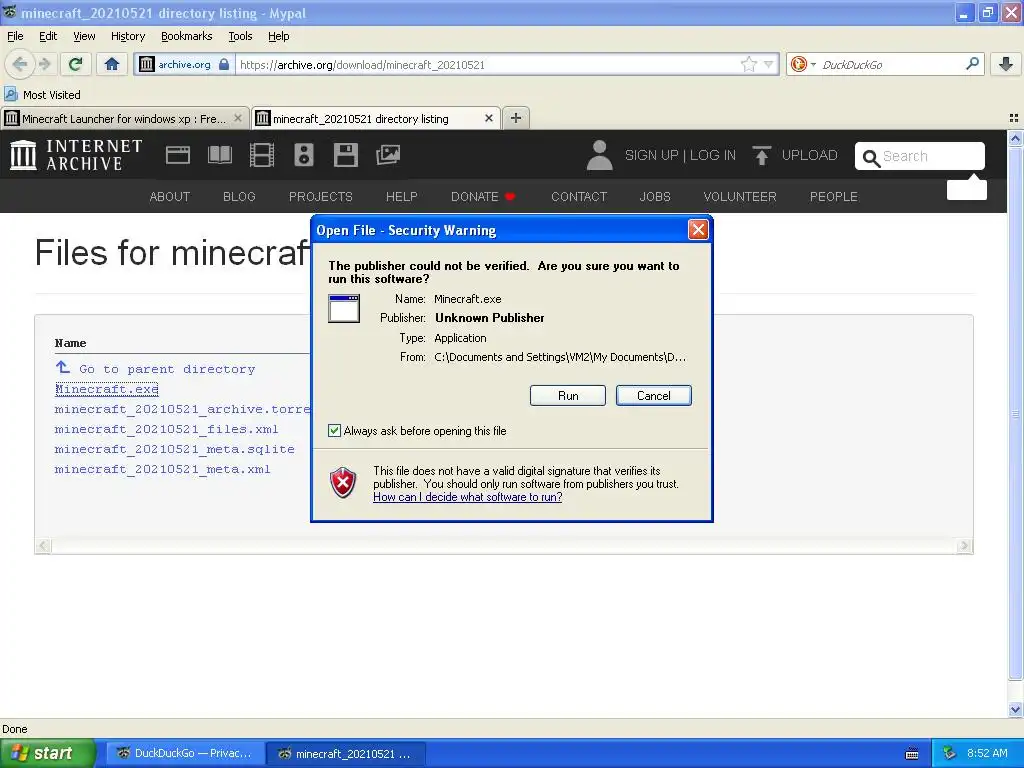Click the padlock site security icon
Viewport: 1024px width, 768px height.
pyautogui.click(x=224, y=64)
